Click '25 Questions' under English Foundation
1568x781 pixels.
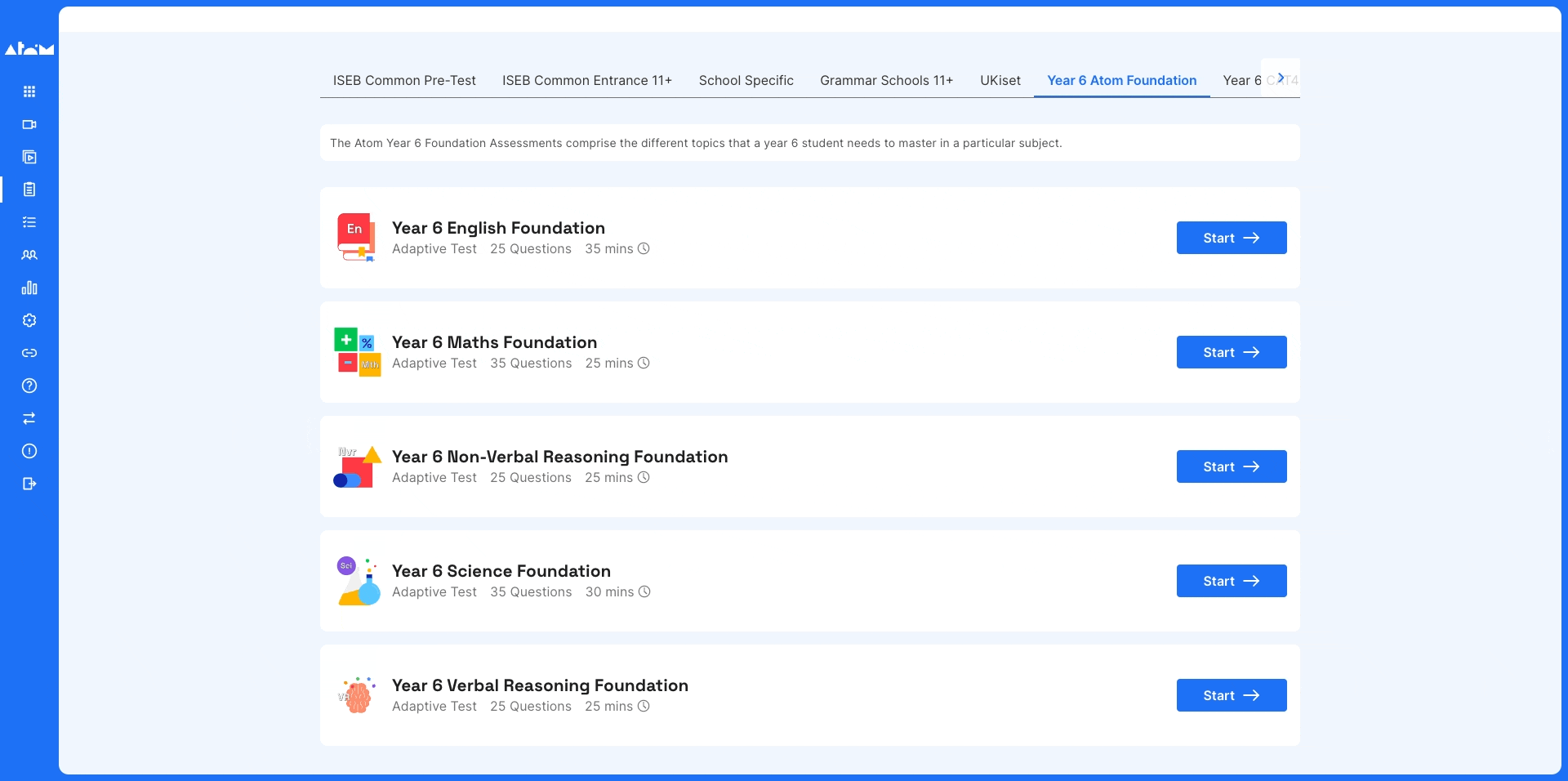531,248
